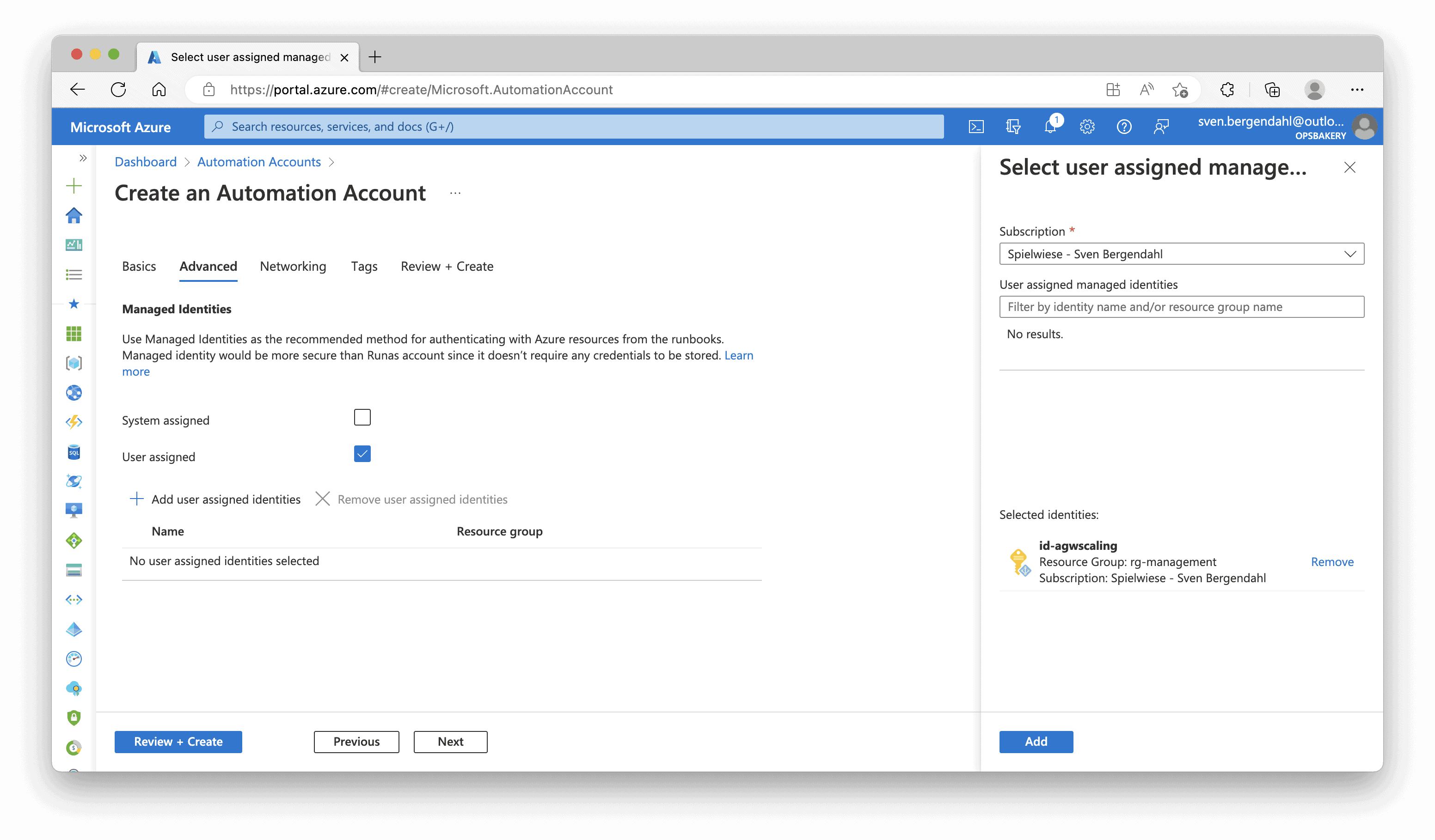Click the identity name filter field
Screen dimensions: 1435x840
(1182, 307)
